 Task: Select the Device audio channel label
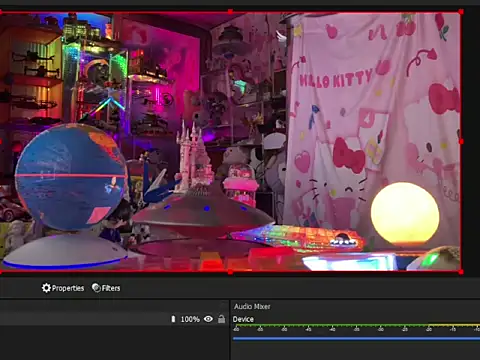pos(243,319)
